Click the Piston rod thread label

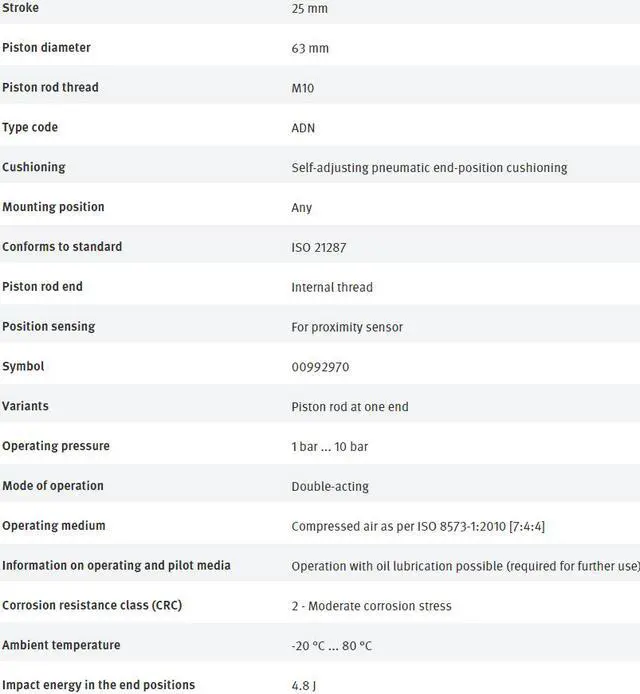(x=50, y=87)
